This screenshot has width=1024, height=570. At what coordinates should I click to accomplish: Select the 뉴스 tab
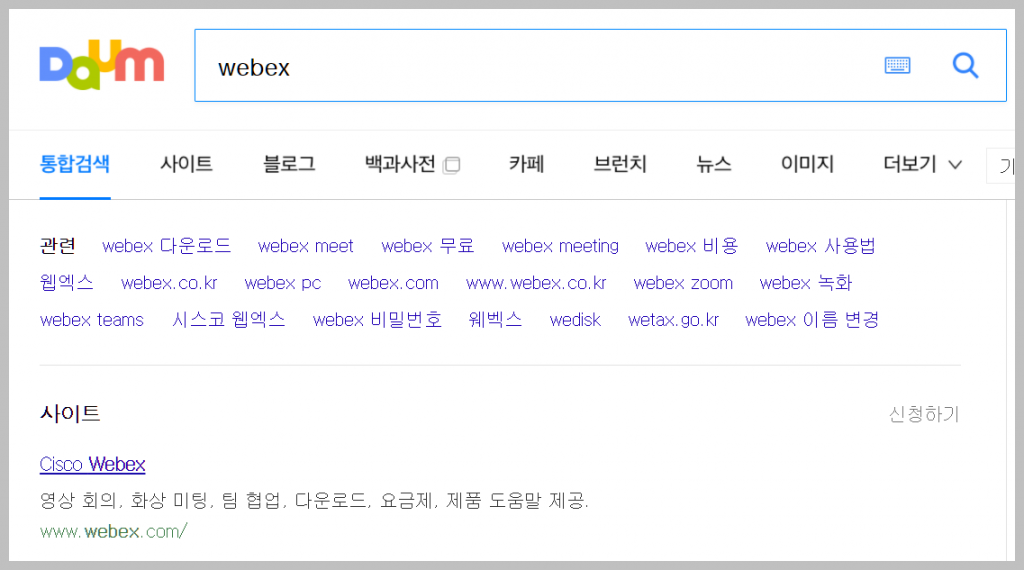click(x=713, y=163)
